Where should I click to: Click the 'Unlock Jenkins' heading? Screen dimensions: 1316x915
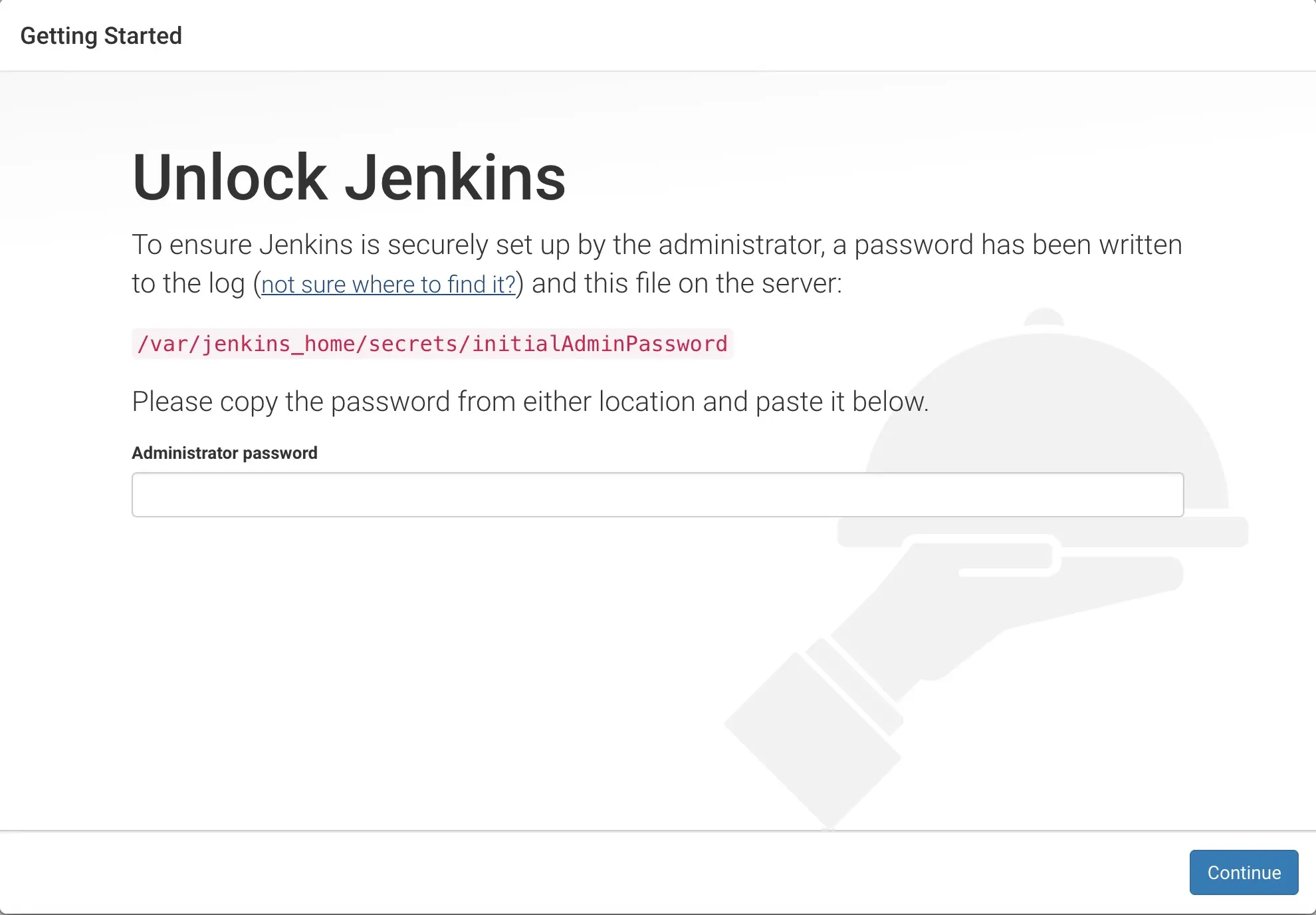(x=349, y=177)
